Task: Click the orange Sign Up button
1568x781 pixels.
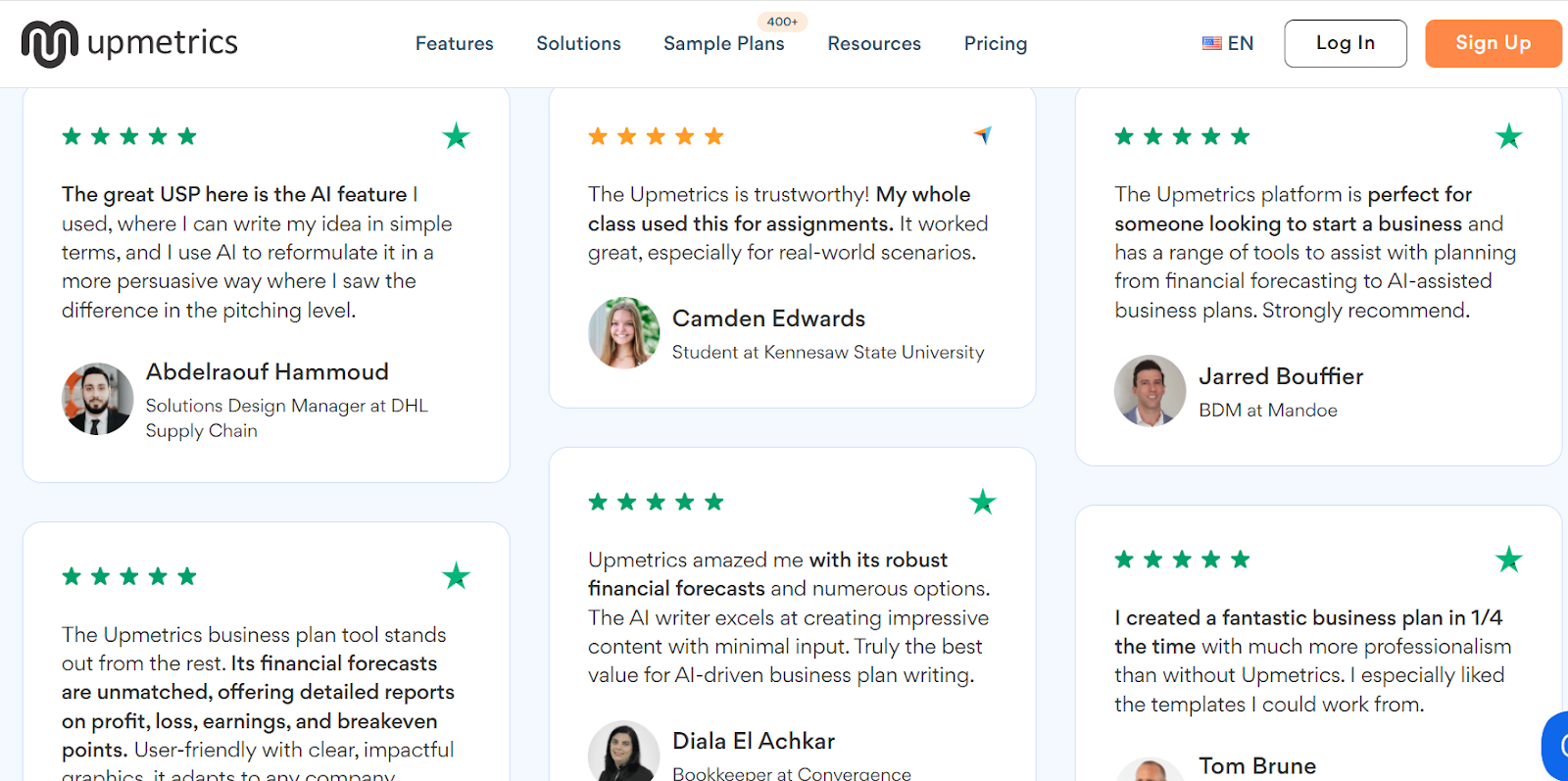Action: [1493, 43]
